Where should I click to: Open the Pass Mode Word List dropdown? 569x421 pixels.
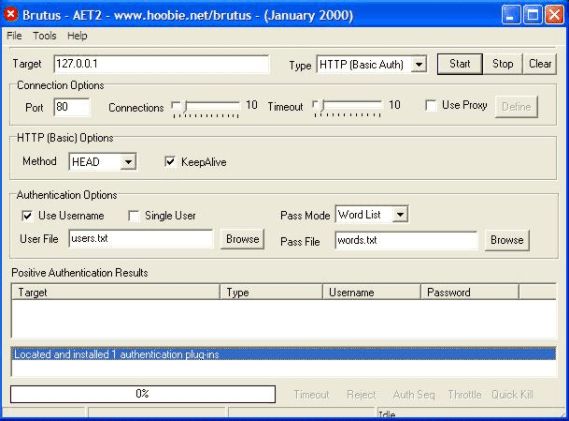click(x=400, y=214)
